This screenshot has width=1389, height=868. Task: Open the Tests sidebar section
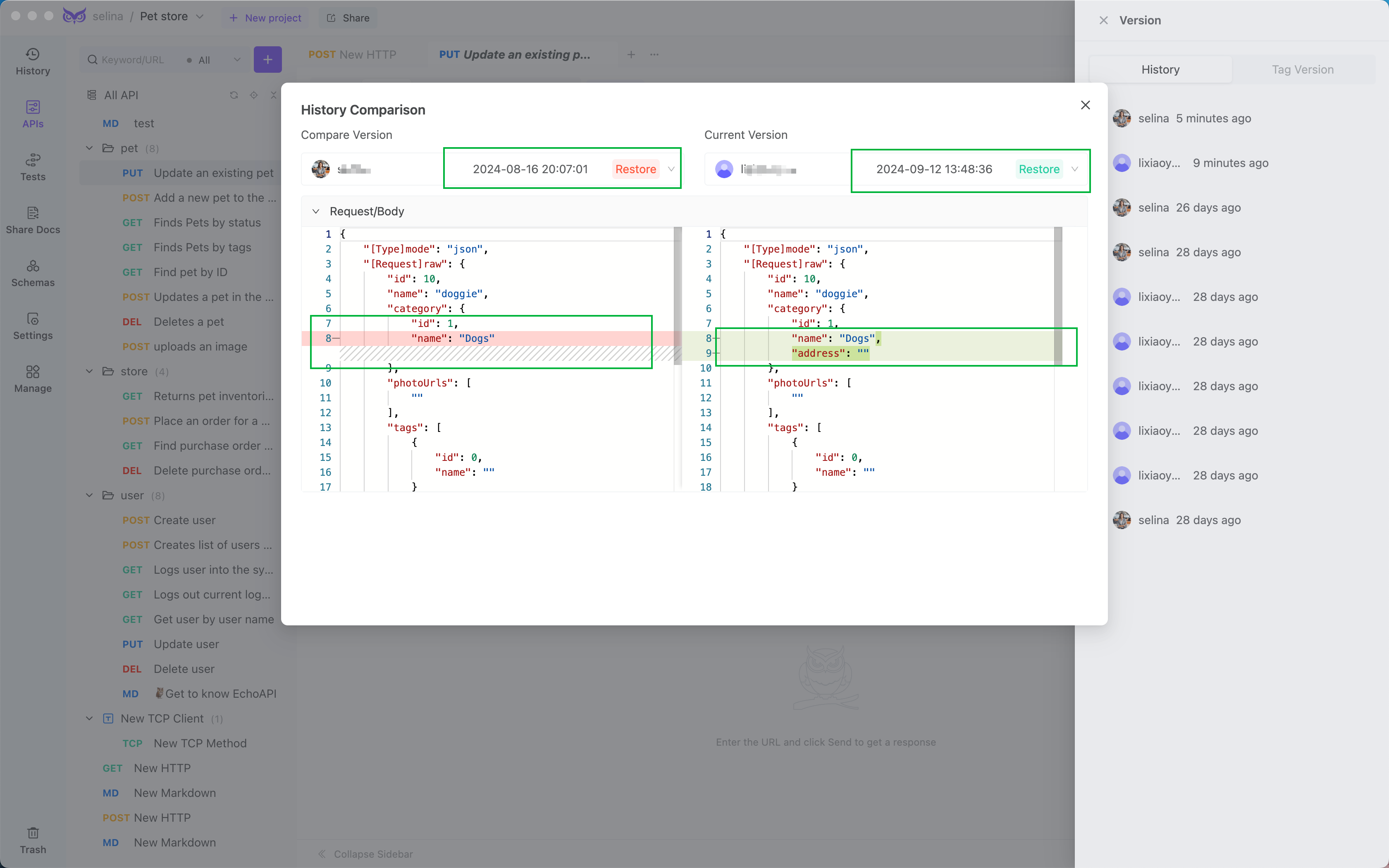33,167
